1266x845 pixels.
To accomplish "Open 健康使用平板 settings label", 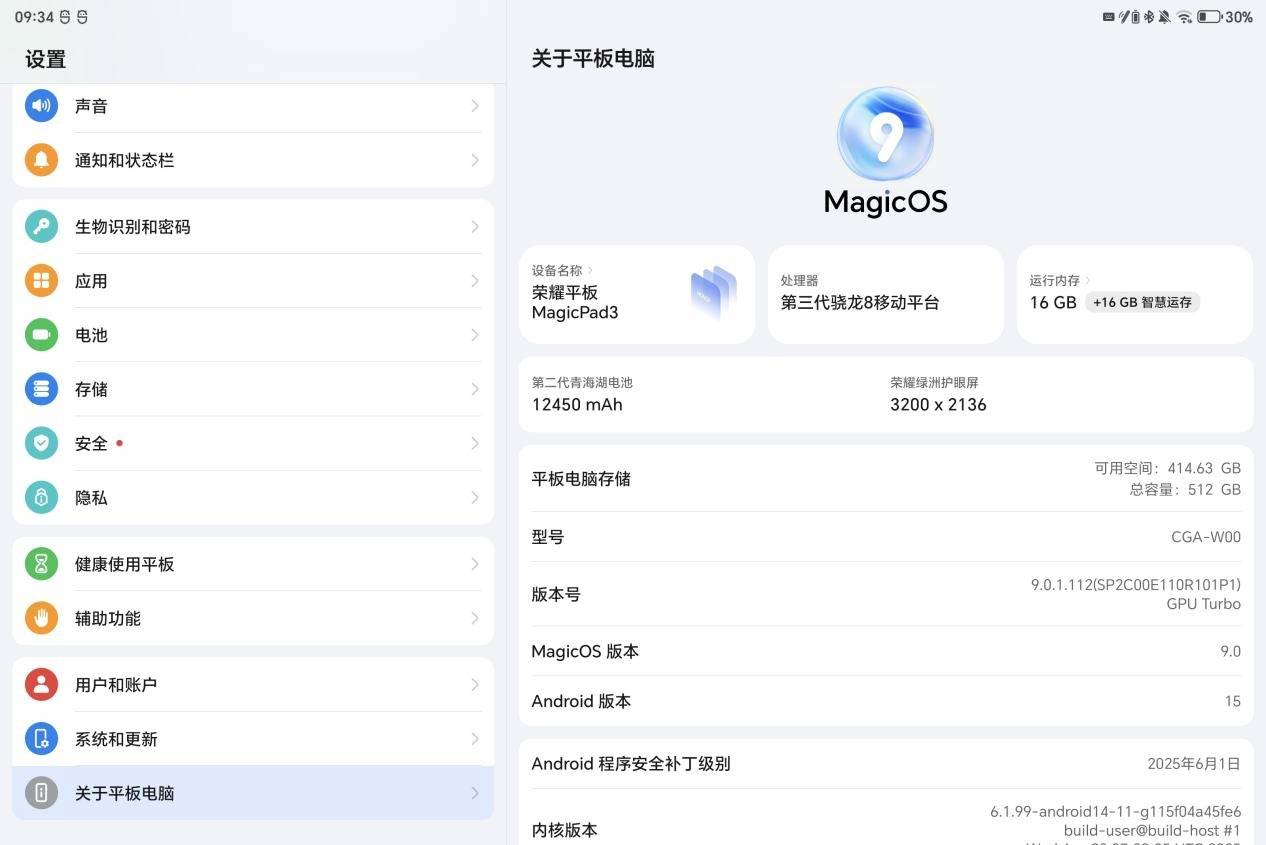I will pyautogui.click(x=124, y=564).
